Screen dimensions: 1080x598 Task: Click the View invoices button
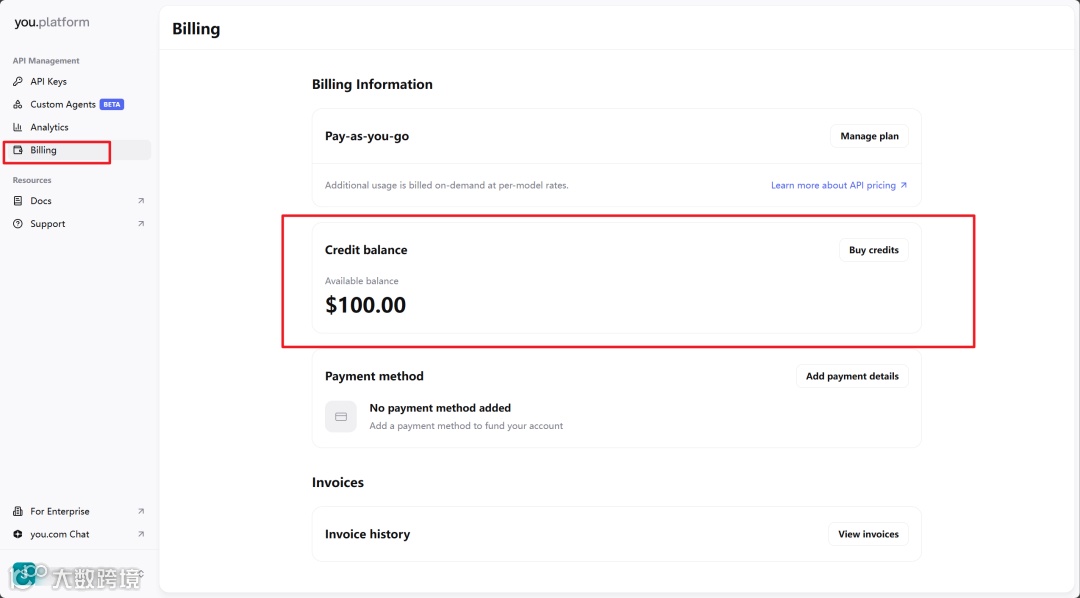(x=868, y=534)
